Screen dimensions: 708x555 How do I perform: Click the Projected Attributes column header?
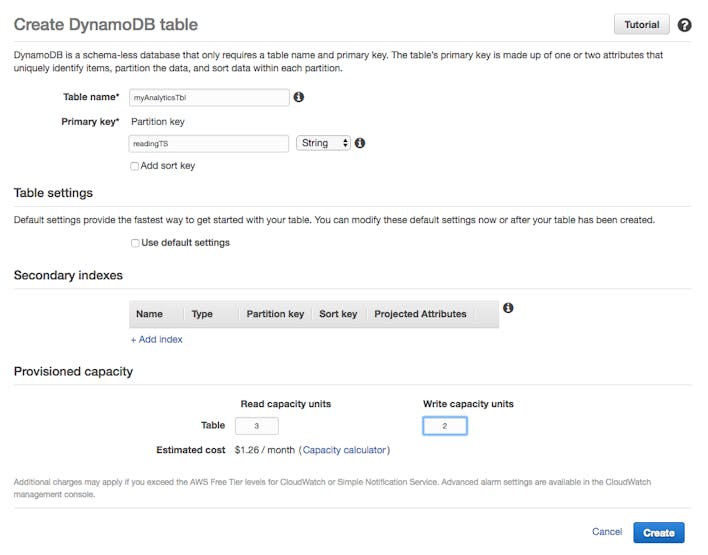420,314
